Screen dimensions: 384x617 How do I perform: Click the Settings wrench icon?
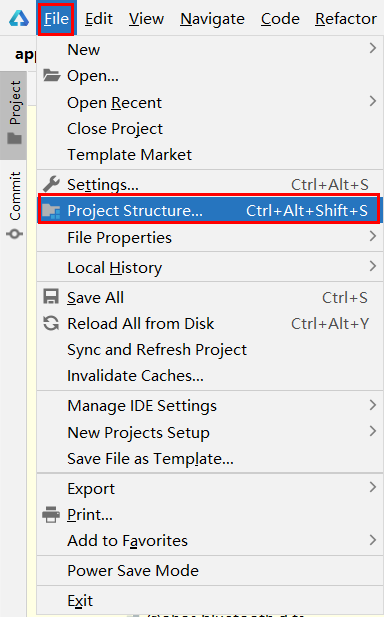click(52, 184)
